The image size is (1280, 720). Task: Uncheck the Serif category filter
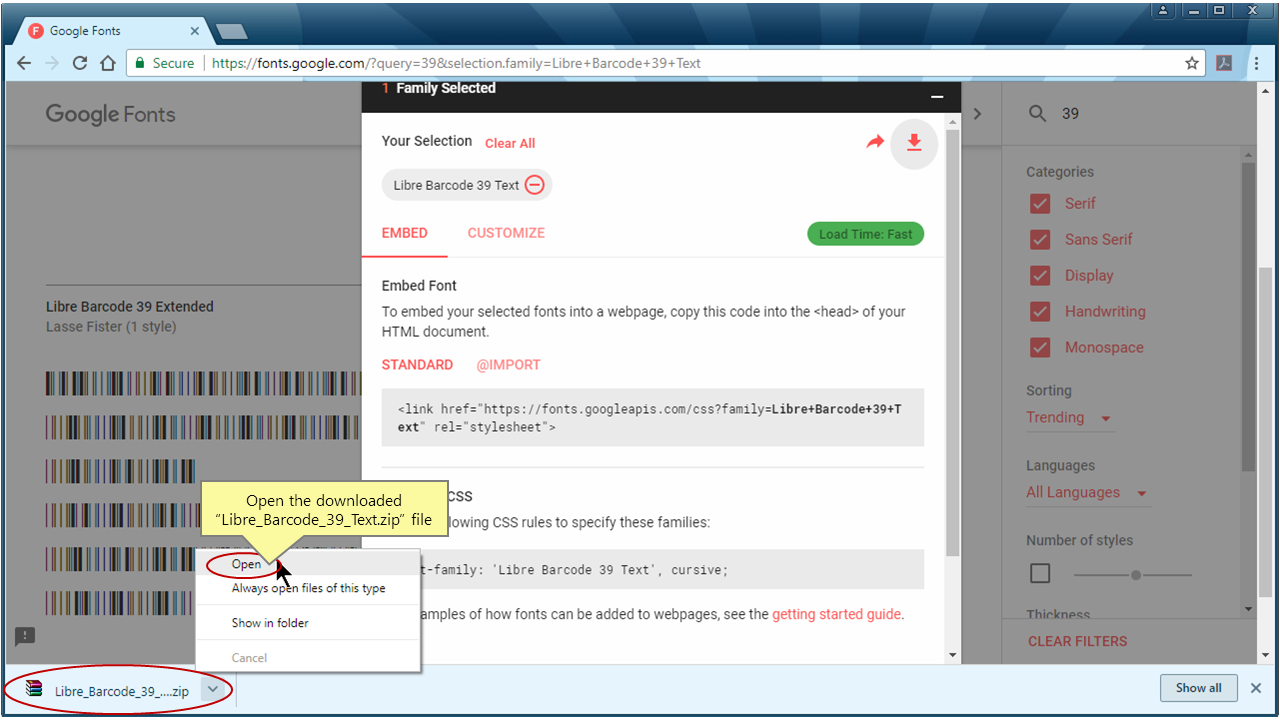(x=1040, y=203)
